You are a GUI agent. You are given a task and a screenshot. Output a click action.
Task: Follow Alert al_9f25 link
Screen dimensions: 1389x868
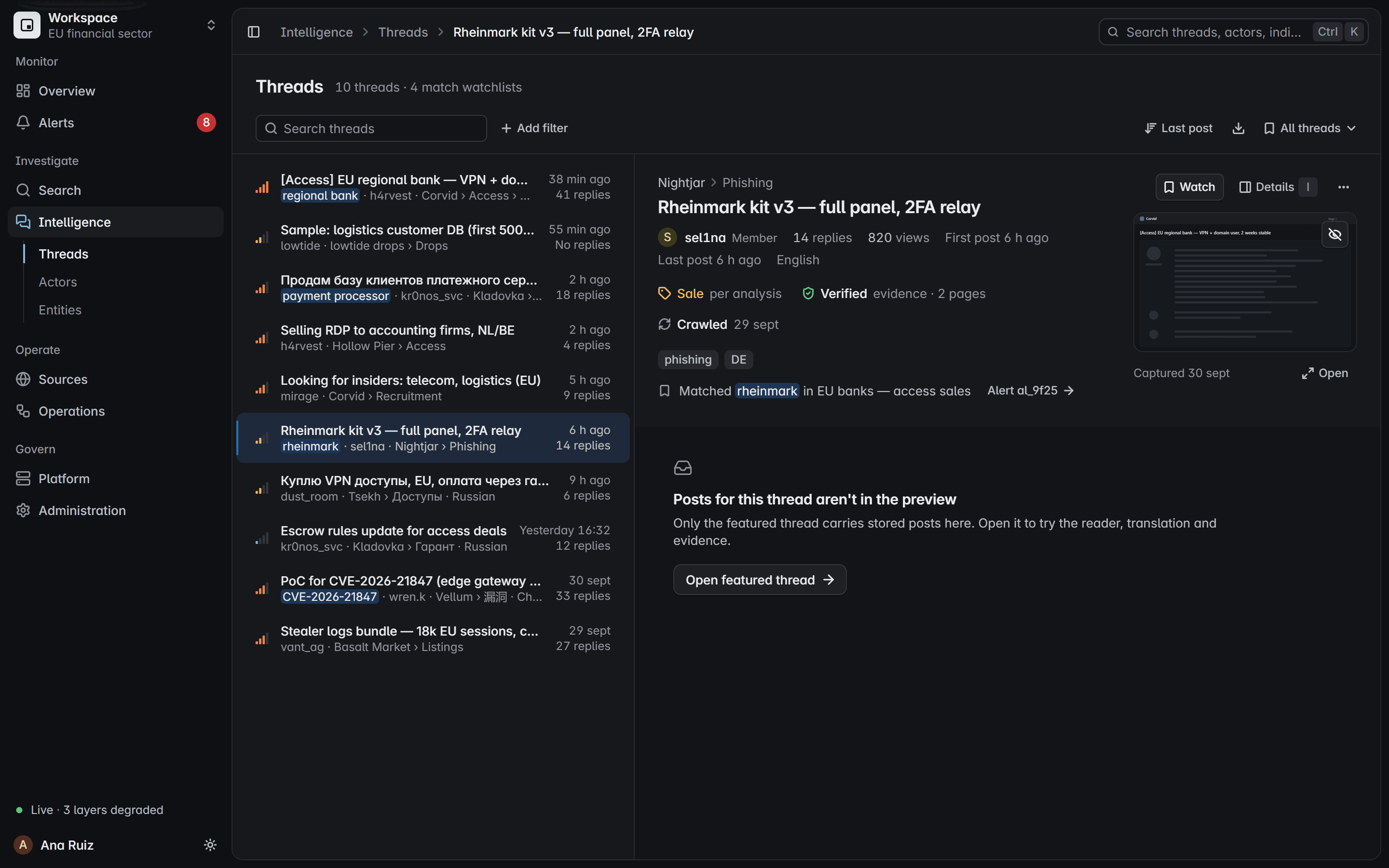coord(1030,391)
